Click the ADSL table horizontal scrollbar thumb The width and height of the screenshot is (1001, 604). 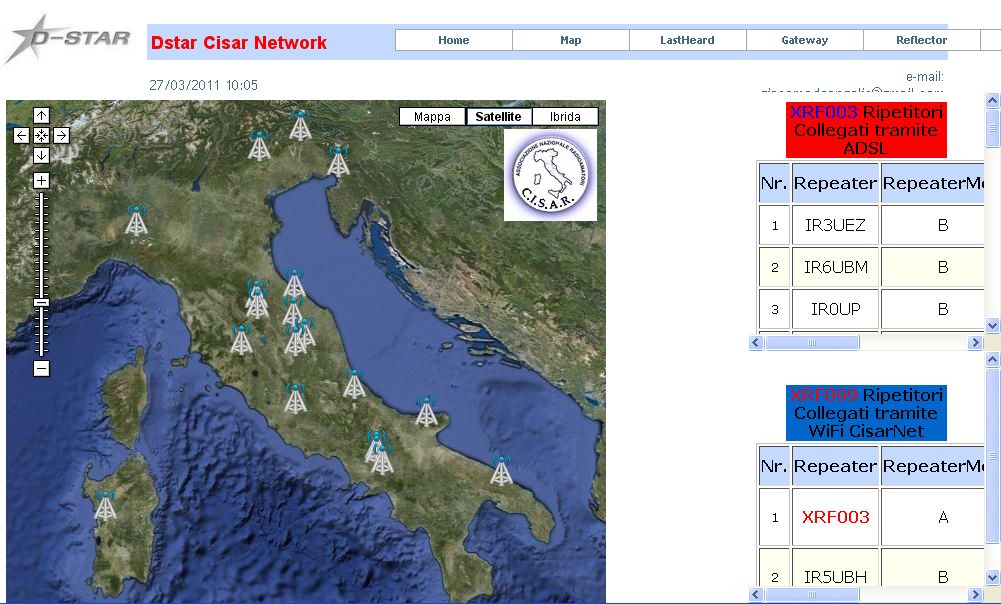(x=812, y=343)
